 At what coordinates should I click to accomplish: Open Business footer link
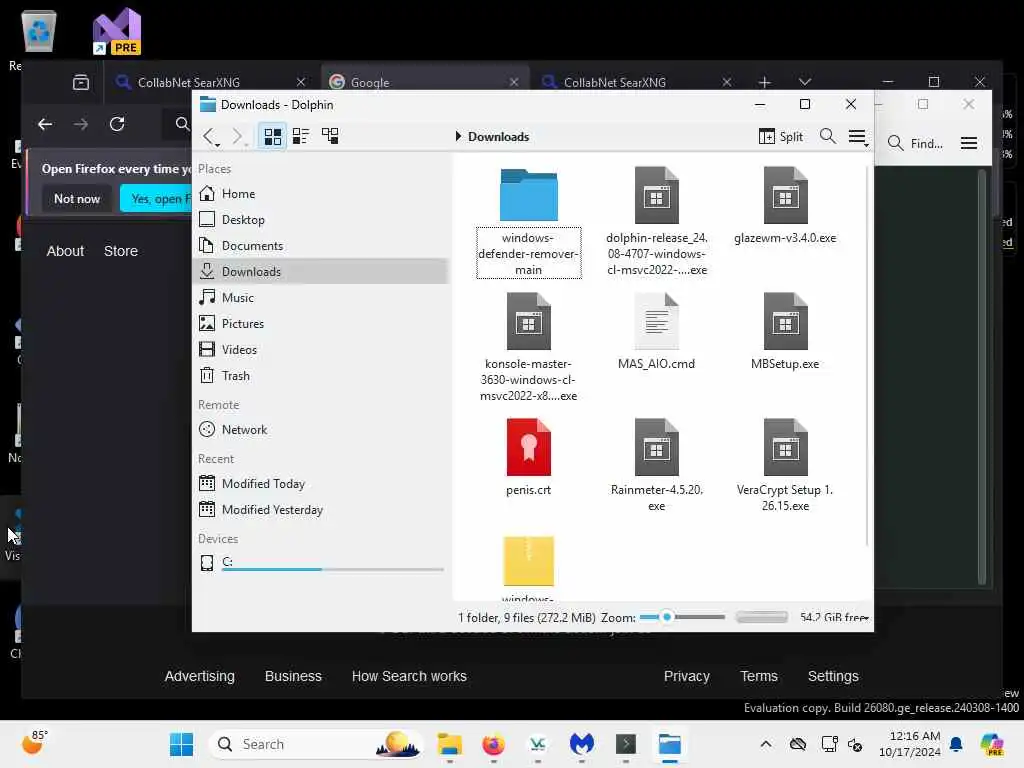pyautogui.click(x=293, y=676)
